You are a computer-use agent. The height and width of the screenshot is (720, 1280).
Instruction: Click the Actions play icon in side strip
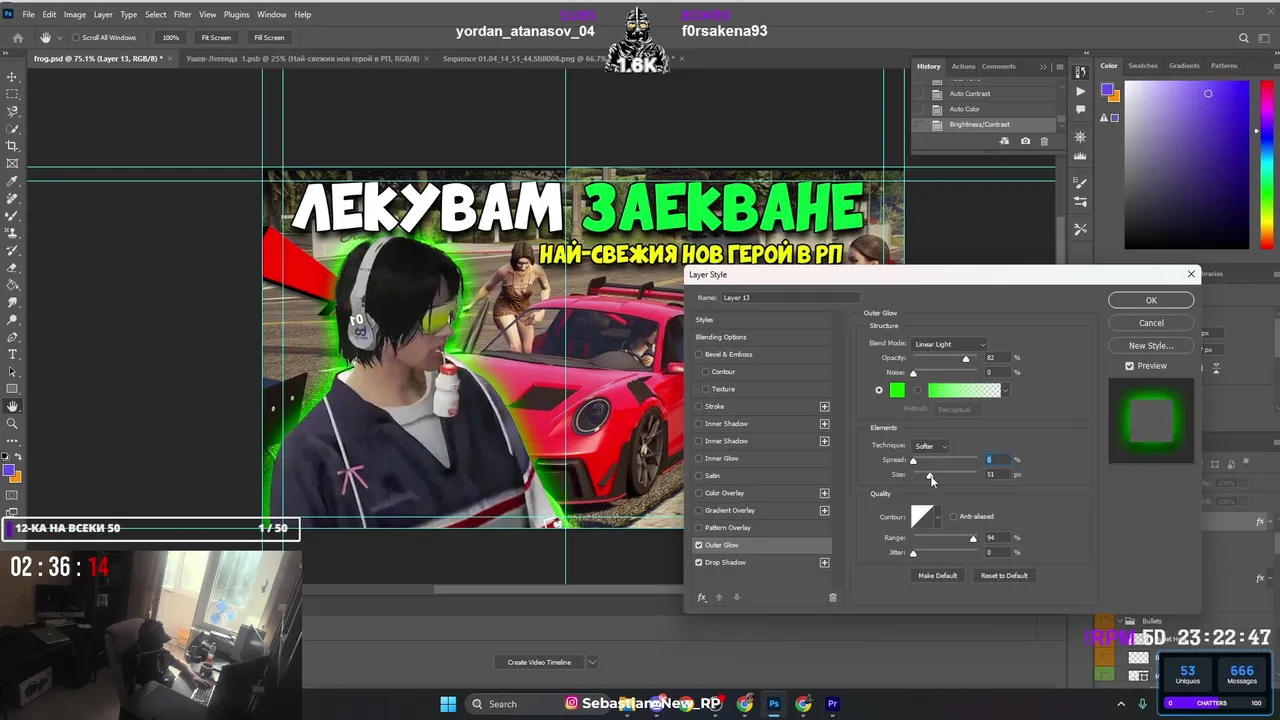pos(1080,91)
